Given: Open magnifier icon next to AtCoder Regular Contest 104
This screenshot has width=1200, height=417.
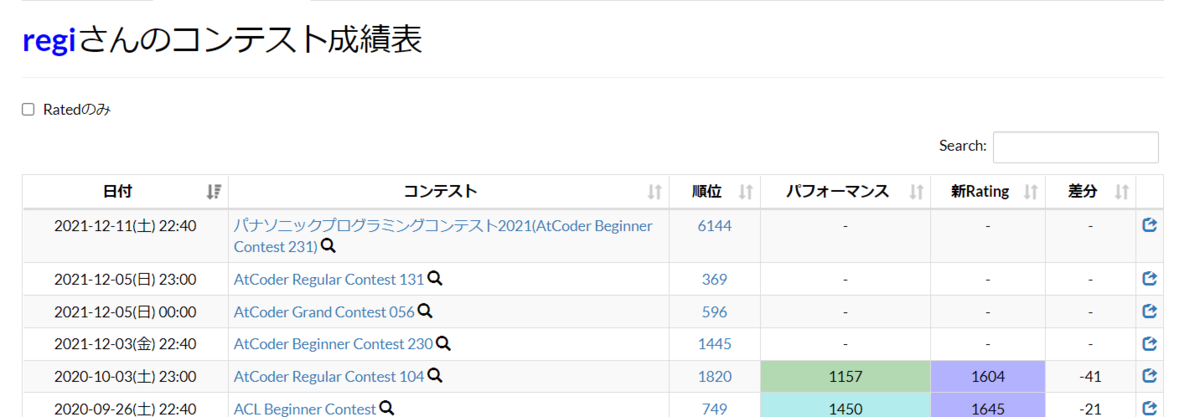Looking at the screenshot, I should (x=434, y=376).
